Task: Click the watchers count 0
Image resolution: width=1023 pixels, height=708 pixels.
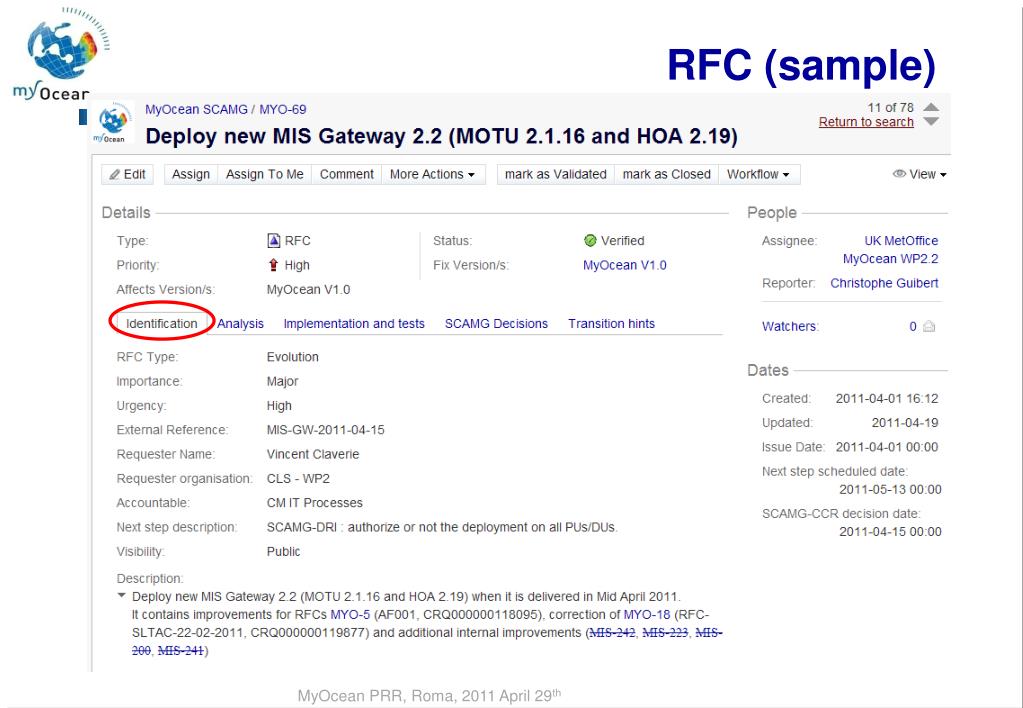Action: [913, 326]
